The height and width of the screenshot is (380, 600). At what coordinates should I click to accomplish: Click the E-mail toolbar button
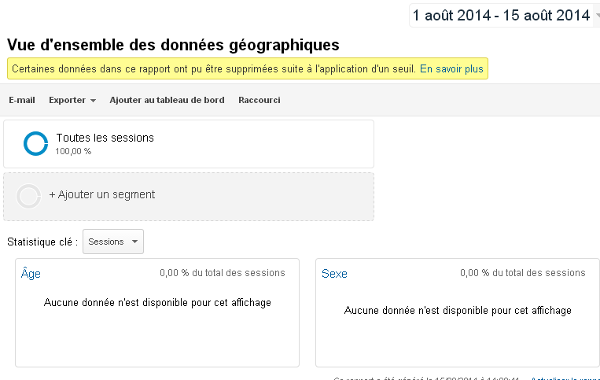(22, 100)
